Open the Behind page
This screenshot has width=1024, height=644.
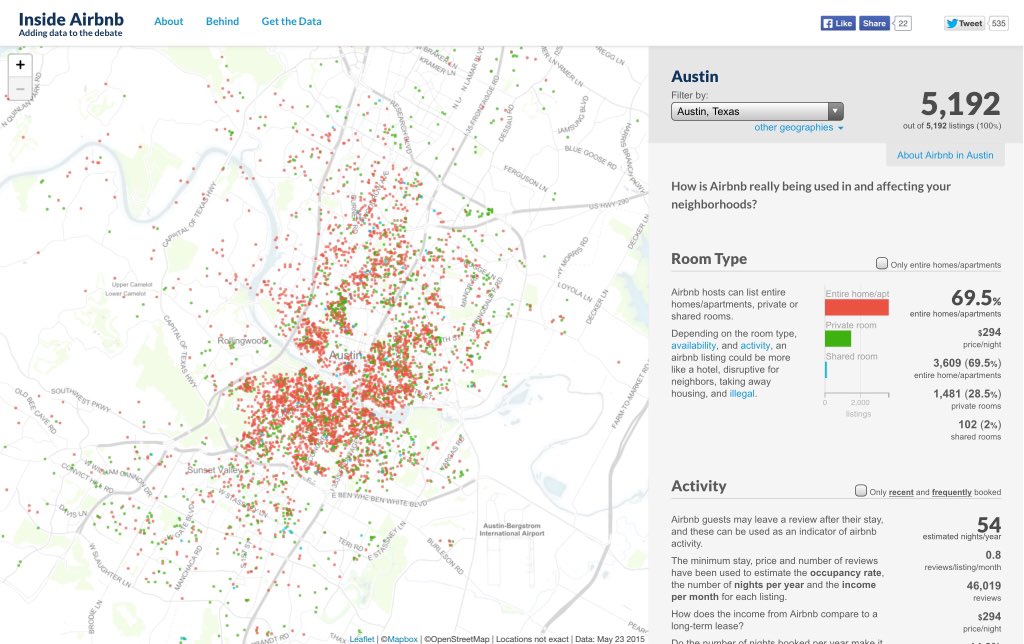222,22
